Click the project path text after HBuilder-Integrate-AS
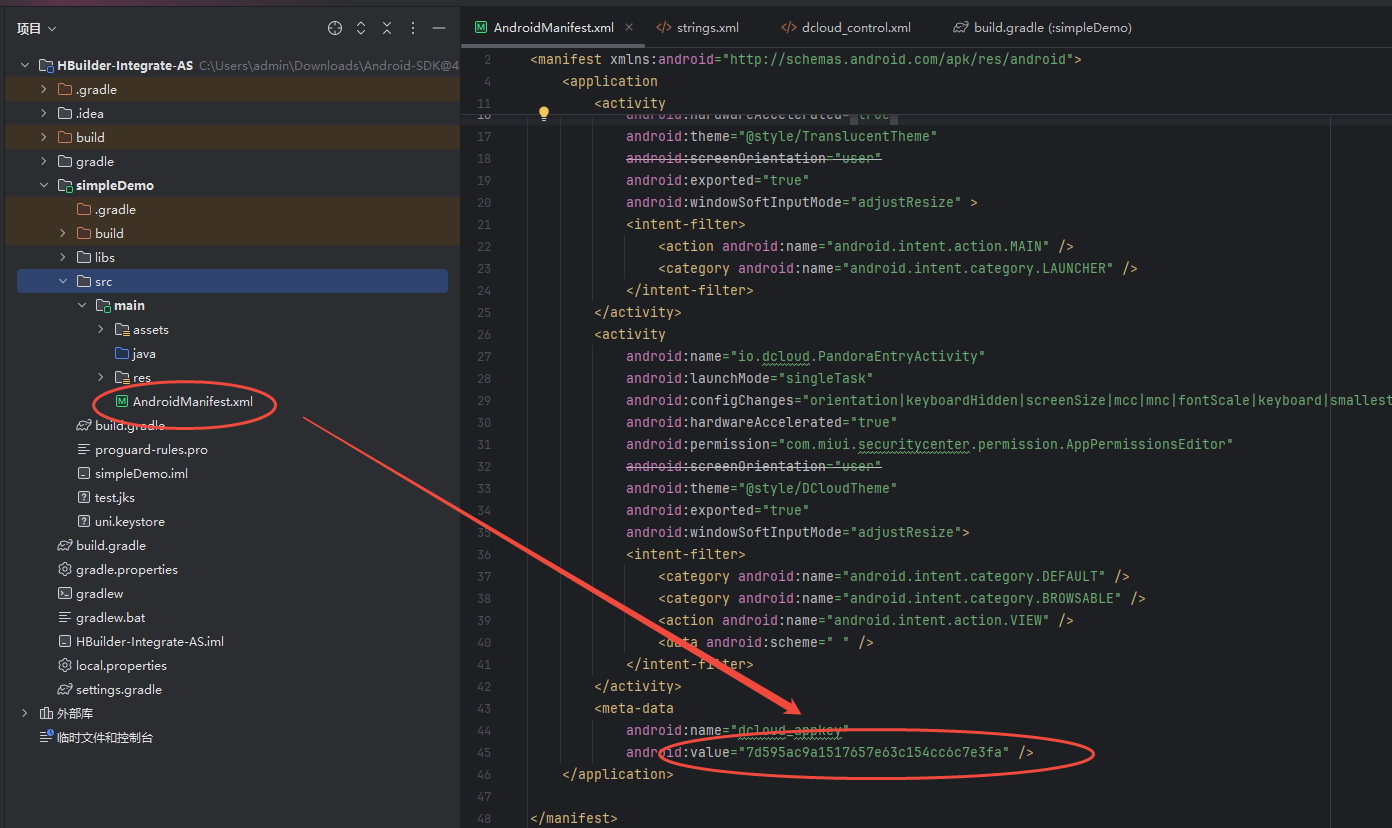Screen dimensions: 1392x828 click(329, 66)
